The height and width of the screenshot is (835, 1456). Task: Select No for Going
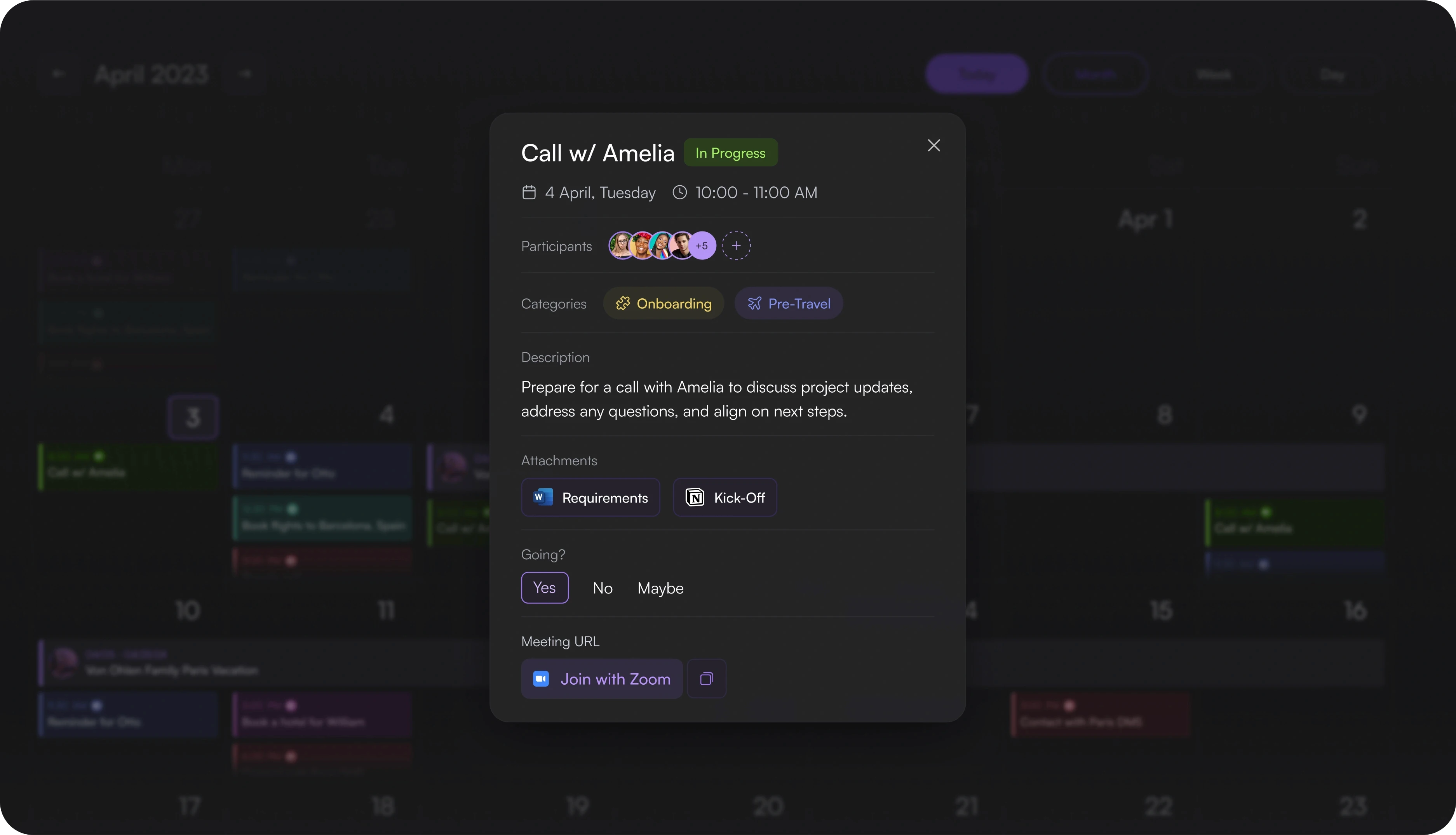(603, 588)
